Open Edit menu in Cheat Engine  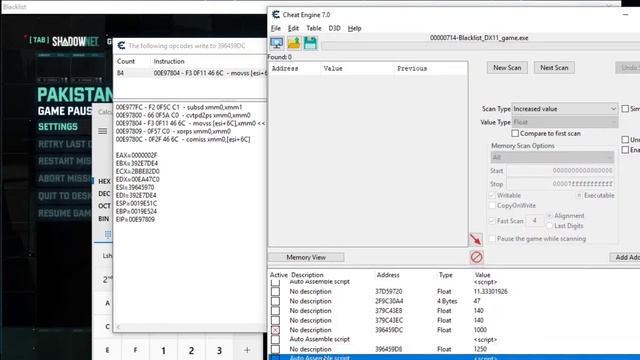[x=293, y=28]
